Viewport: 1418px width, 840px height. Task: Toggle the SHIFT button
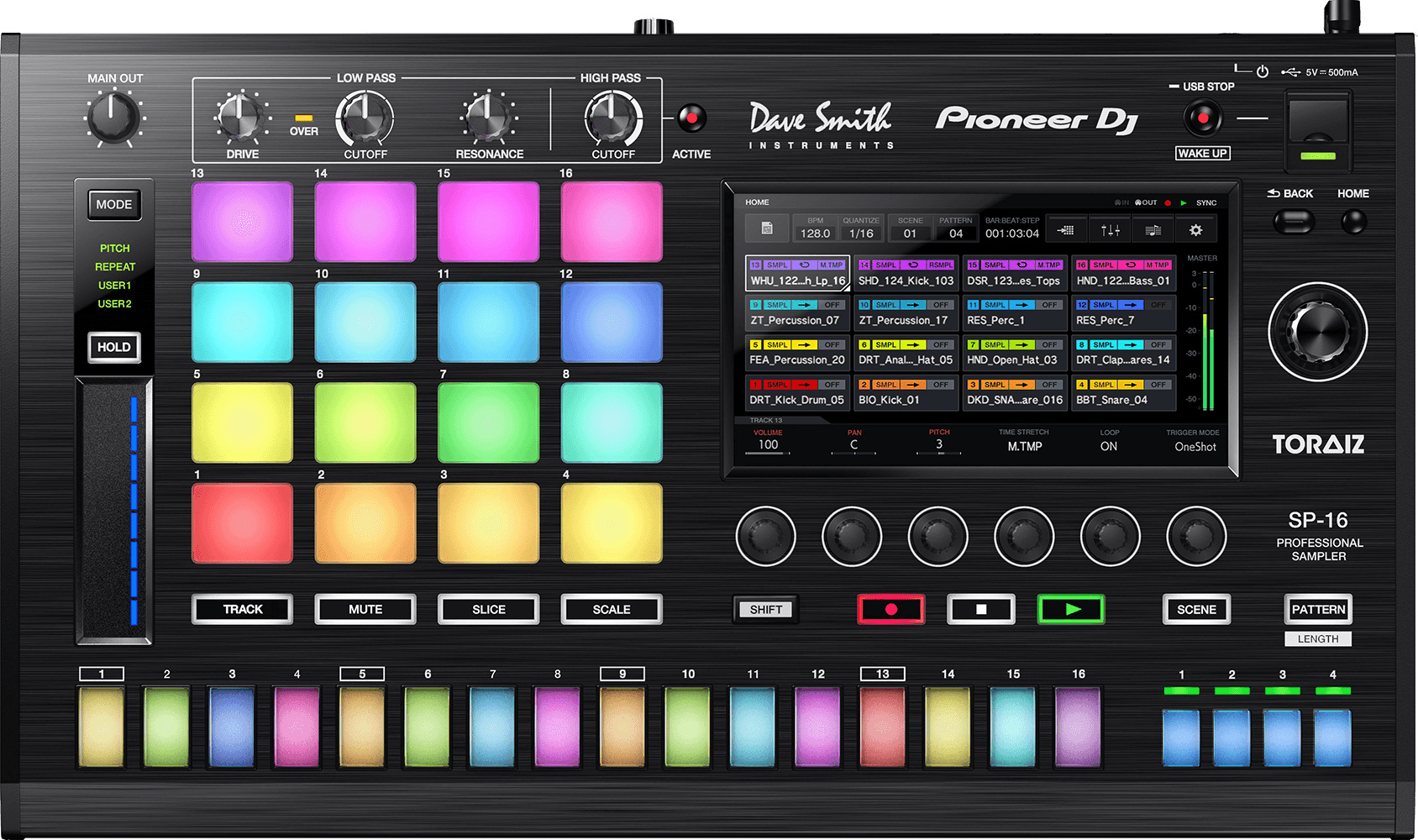765,610
